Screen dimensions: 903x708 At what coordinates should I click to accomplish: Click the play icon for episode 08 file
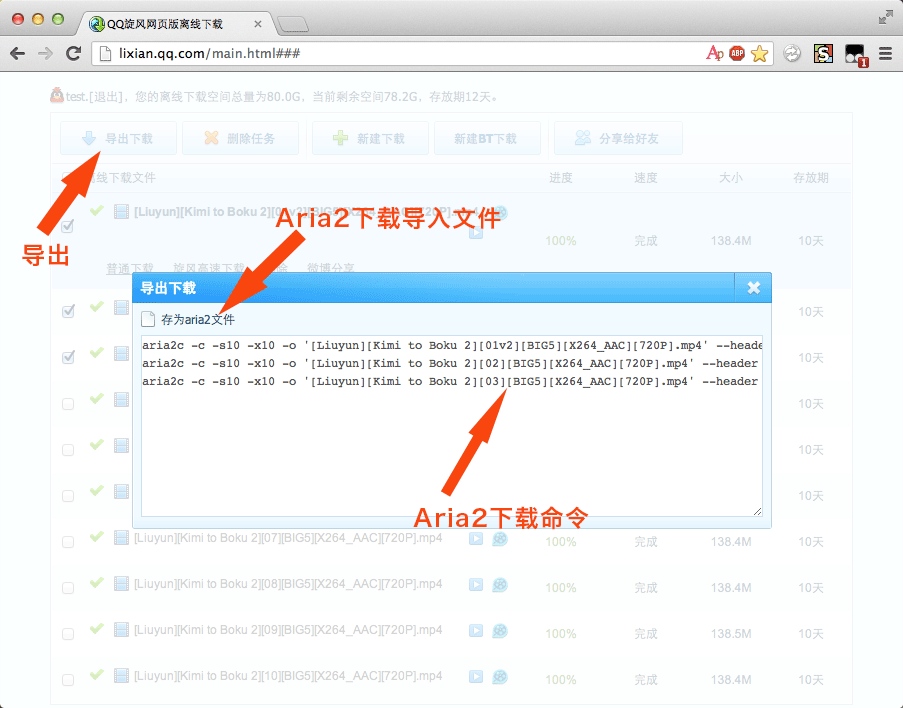(476, 584)
